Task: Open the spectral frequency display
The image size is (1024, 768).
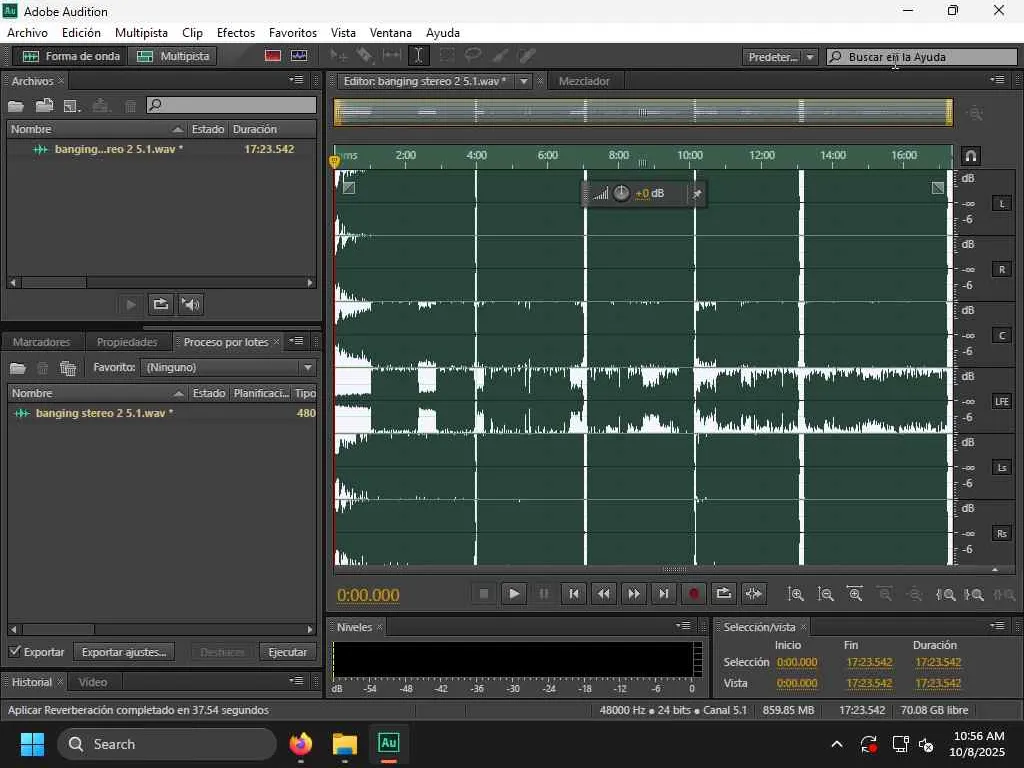Action: [273, 56]
